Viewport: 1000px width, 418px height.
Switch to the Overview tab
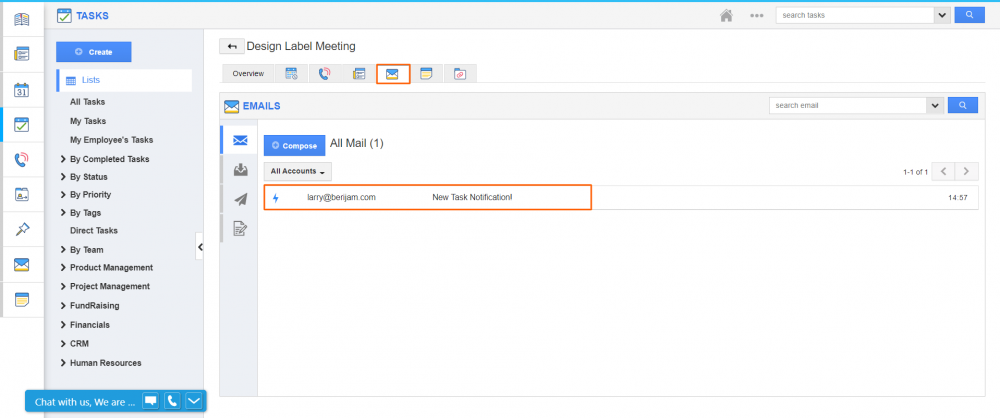tap(248, 74)
